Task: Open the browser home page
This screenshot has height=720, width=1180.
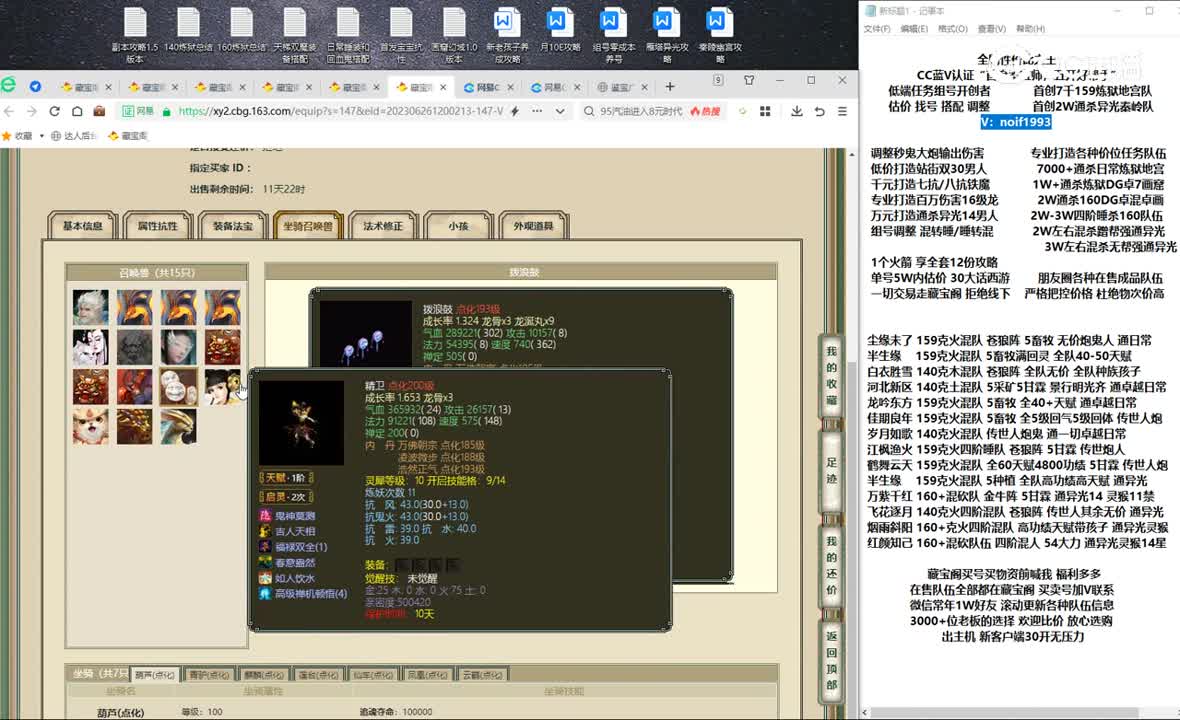Action: coord(77,111)
